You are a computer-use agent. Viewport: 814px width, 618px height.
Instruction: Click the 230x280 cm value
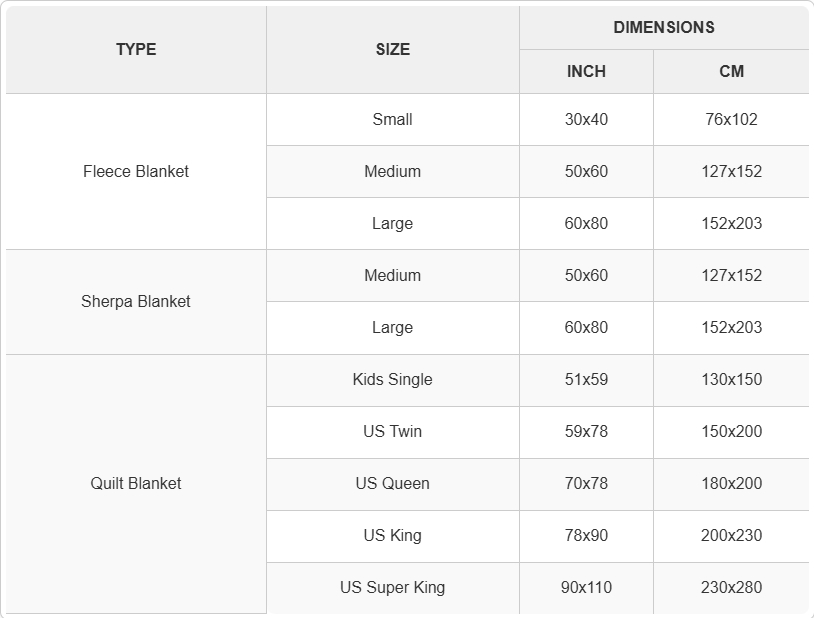point(731,588)
